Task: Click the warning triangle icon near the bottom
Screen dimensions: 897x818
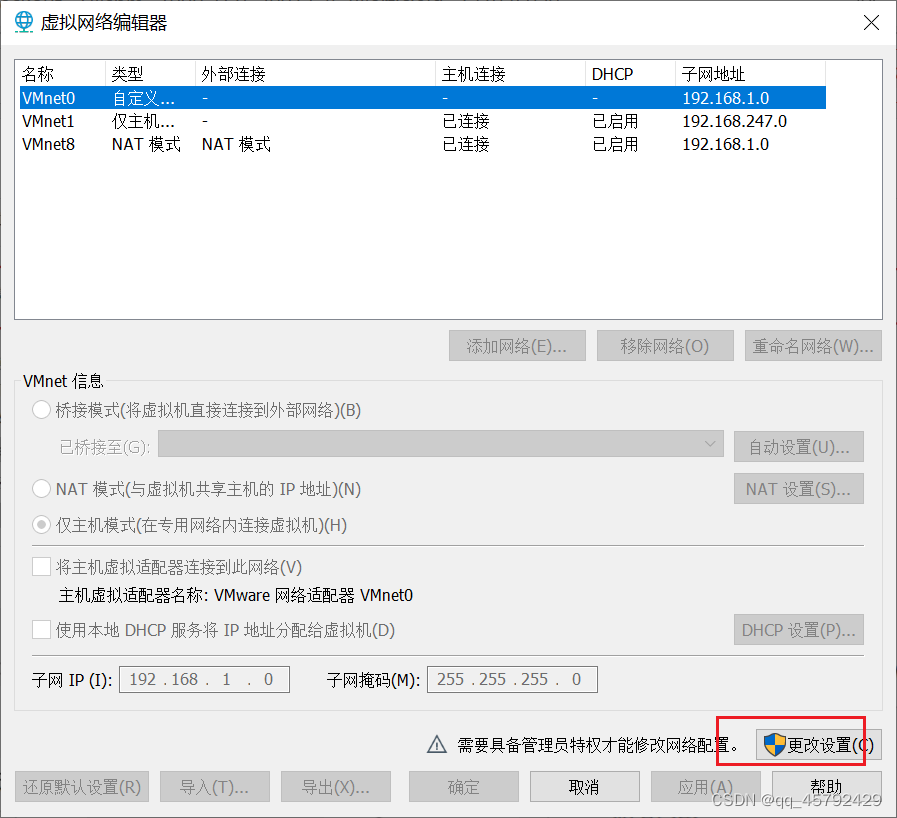Action: [x=437, y=744]
